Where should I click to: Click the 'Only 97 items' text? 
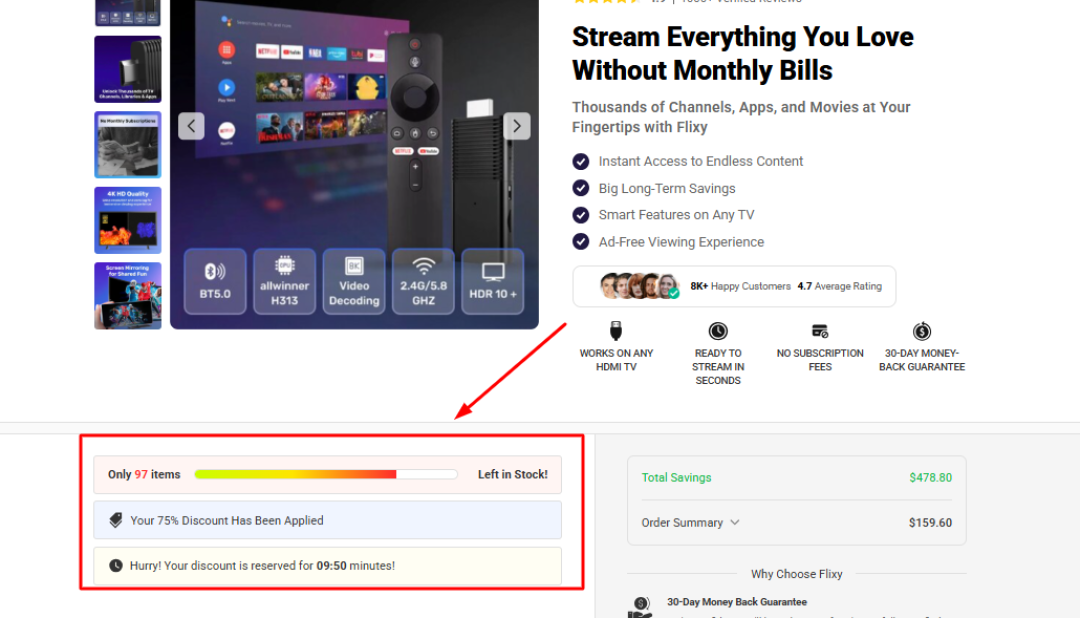pyautogui.click(x=144, y=474)
